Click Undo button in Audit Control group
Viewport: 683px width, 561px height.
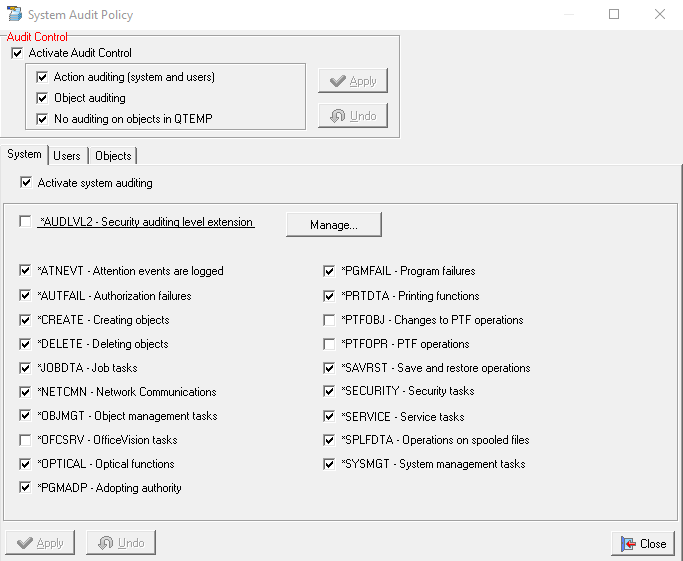(352, 116)
